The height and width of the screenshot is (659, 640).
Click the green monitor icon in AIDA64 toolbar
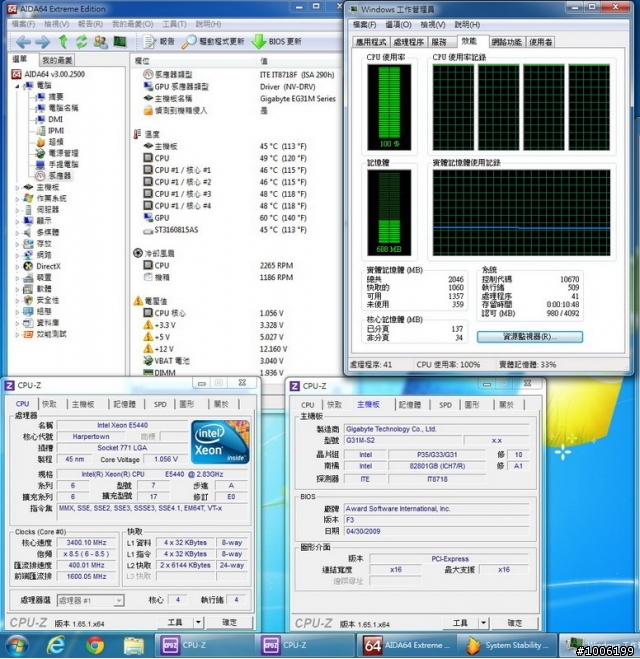tap(120, 42)
